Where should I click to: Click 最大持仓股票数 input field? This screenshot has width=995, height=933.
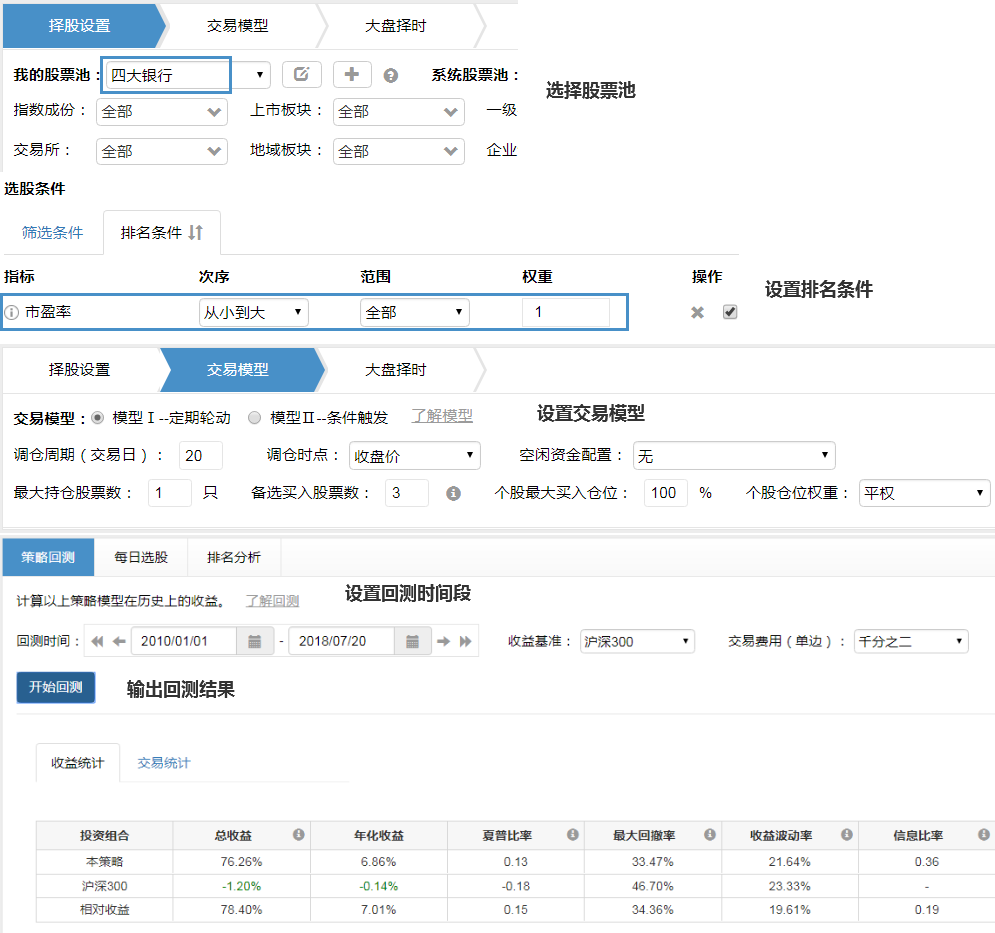pos(169,493)
